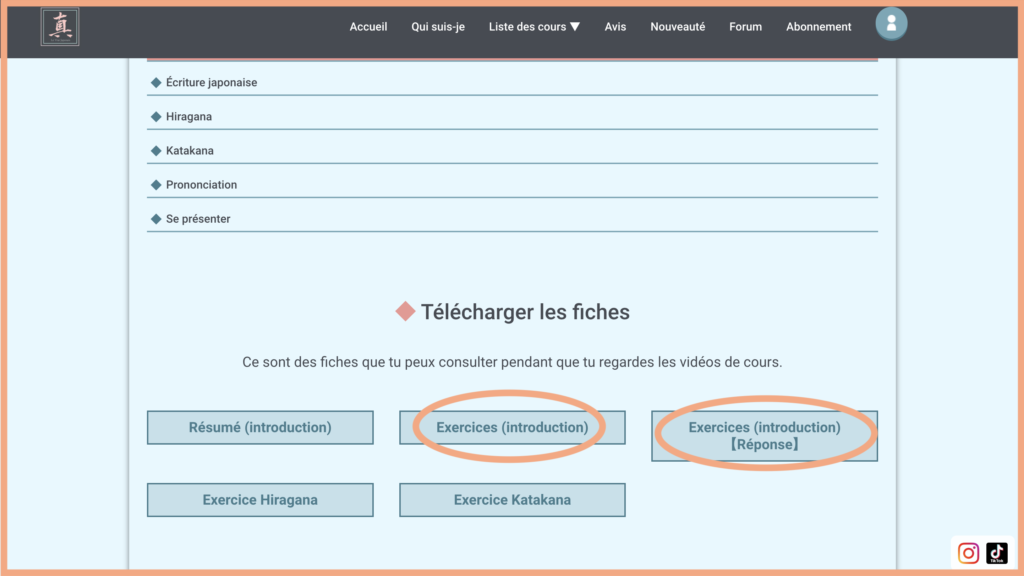Expand the Liste des cours dropdown

[534, 27]
